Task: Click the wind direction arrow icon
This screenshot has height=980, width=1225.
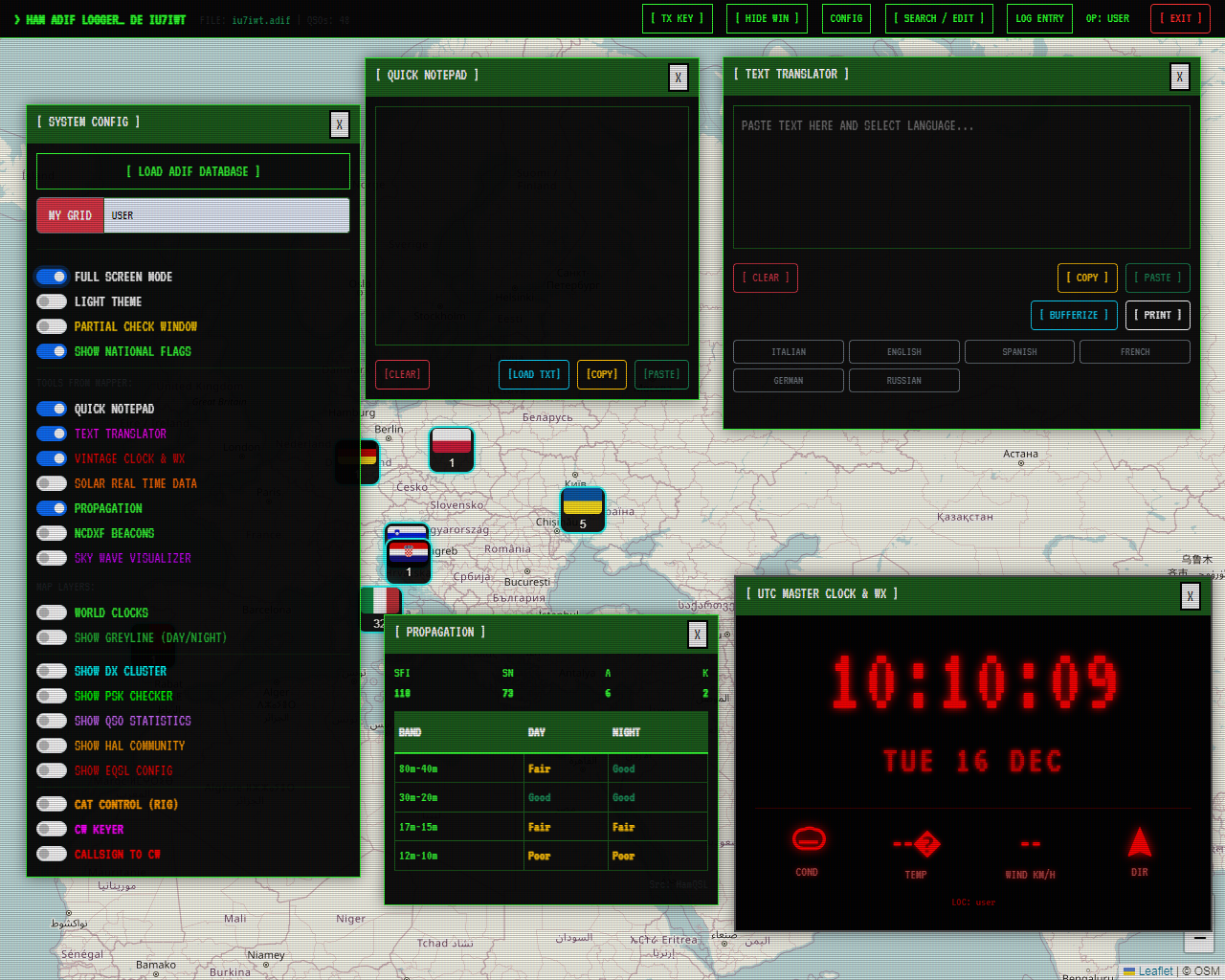Action: [x=1139, y=842]
